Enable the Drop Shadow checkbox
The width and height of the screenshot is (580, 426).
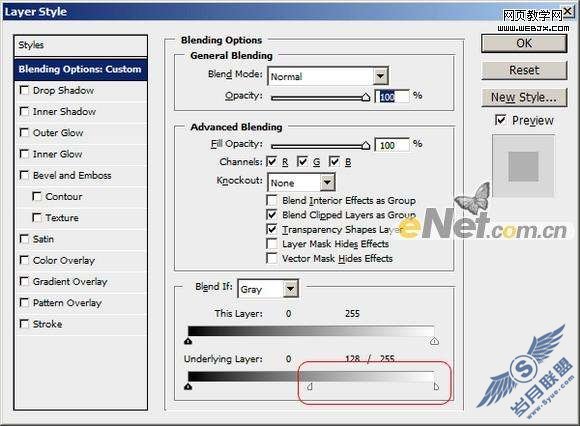24,90
